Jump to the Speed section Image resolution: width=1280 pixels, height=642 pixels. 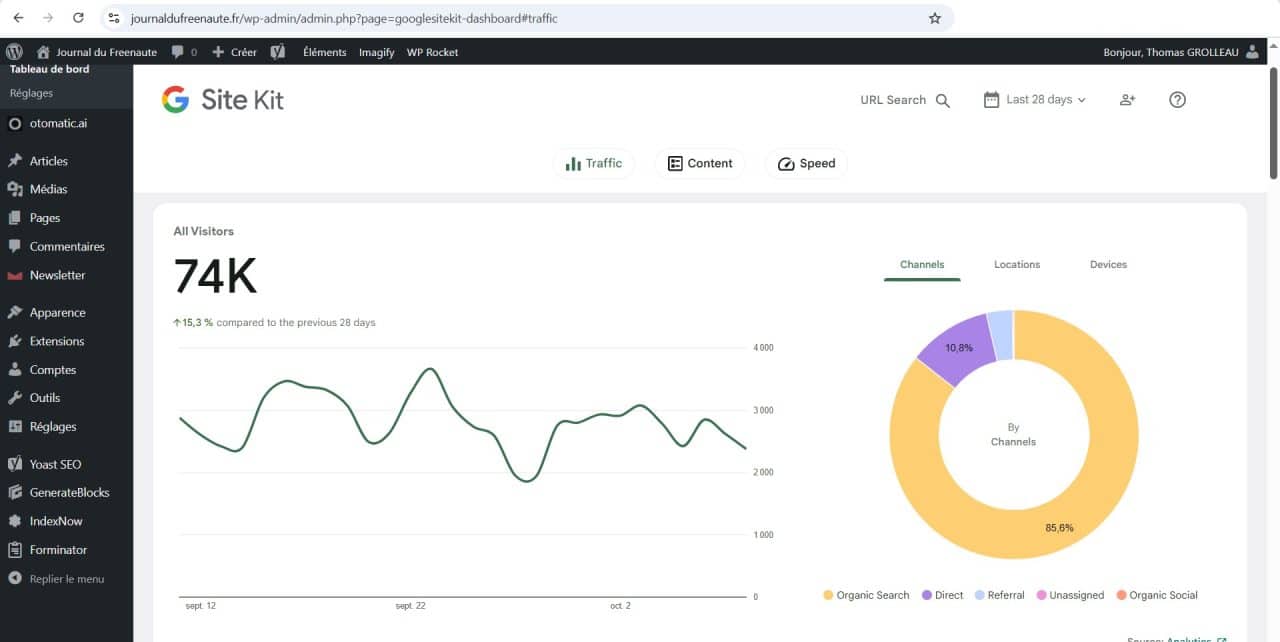[806, 164]
